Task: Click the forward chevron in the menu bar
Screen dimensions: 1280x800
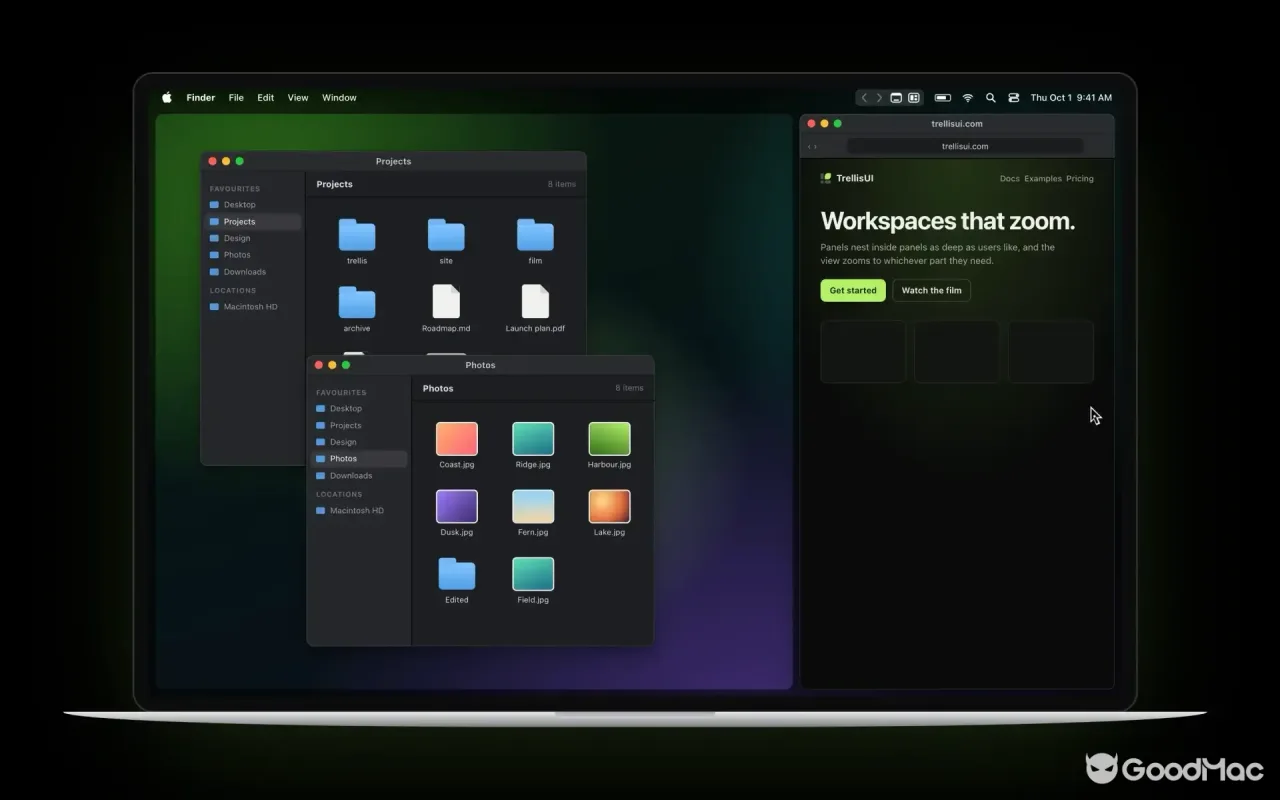Action: pyautogui.click(x=879, y=98)
